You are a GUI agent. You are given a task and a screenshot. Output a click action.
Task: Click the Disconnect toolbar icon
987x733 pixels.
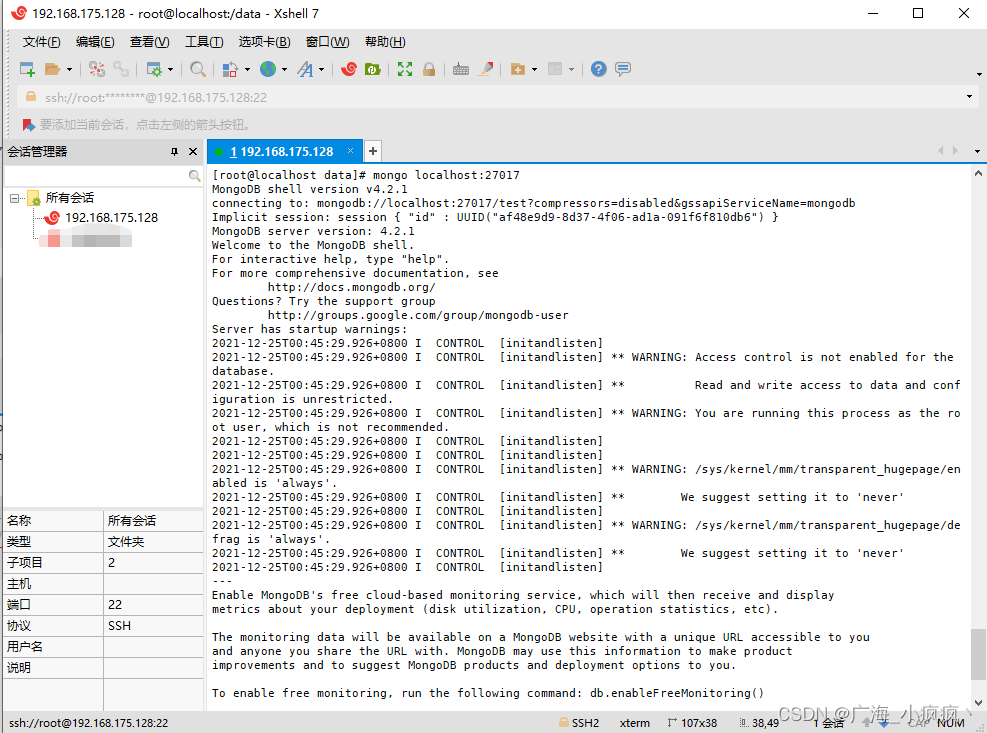(x=96, y=69)
